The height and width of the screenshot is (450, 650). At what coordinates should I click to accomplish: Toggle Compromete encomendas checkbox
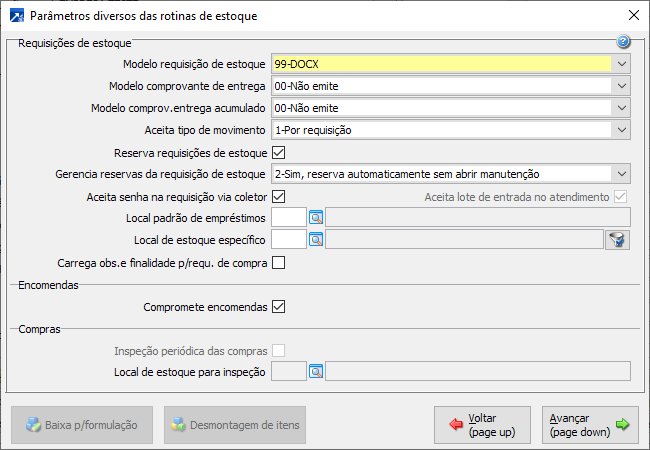tap(279, 307)
